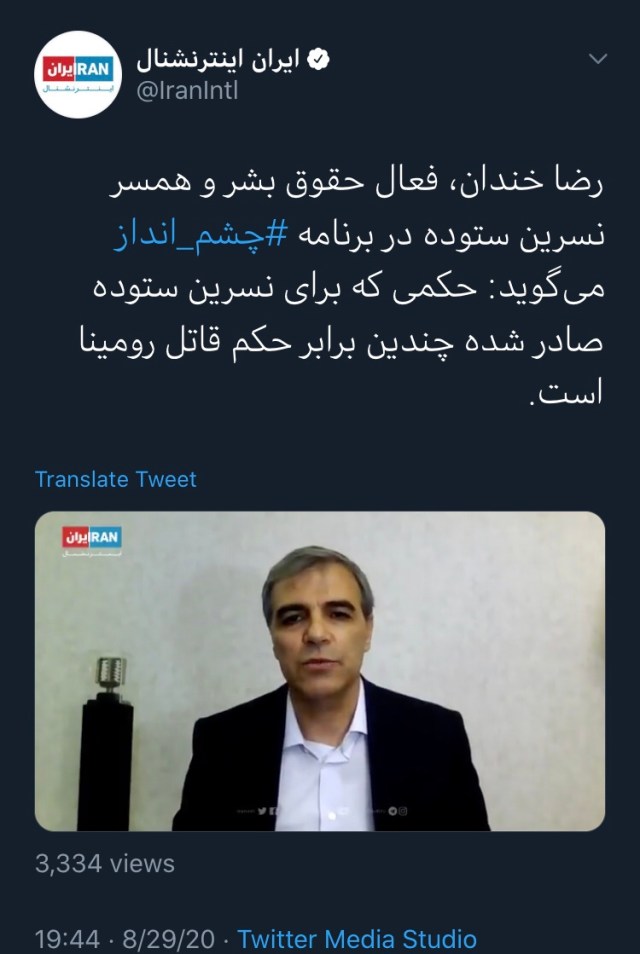The height and width of the screenshot is (954, 640).
Task: Click Translate Tweet
Action: [x=116, y=479]
